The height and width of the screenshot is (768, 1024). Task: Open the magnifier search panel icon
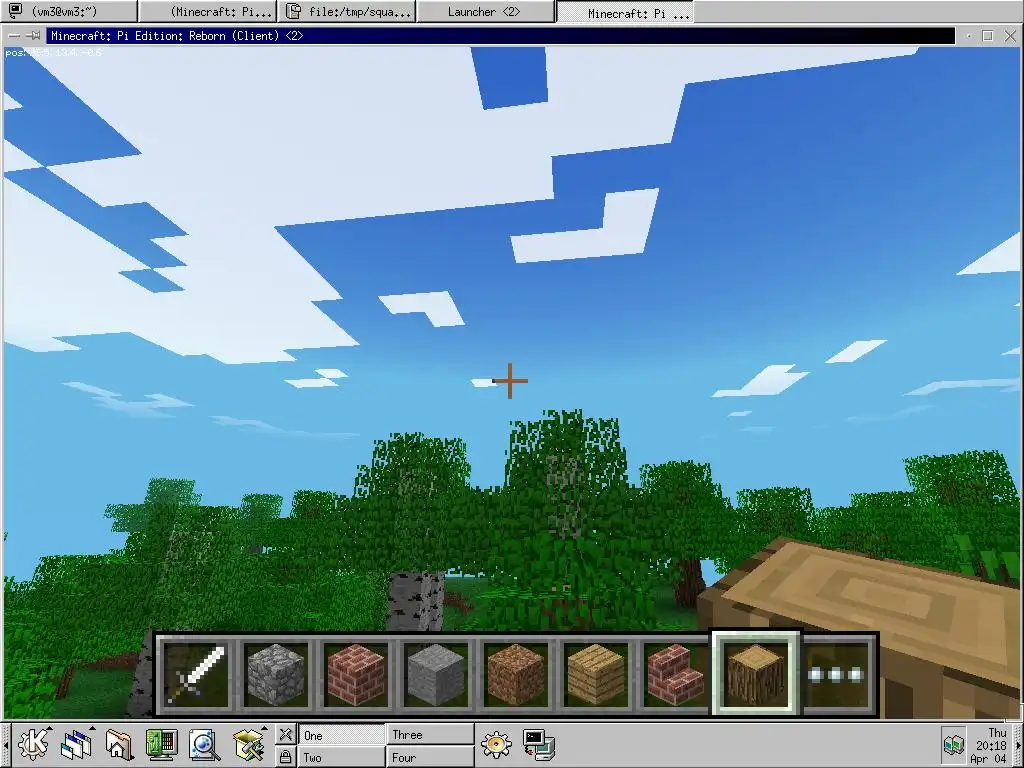(x=204, y=744)
